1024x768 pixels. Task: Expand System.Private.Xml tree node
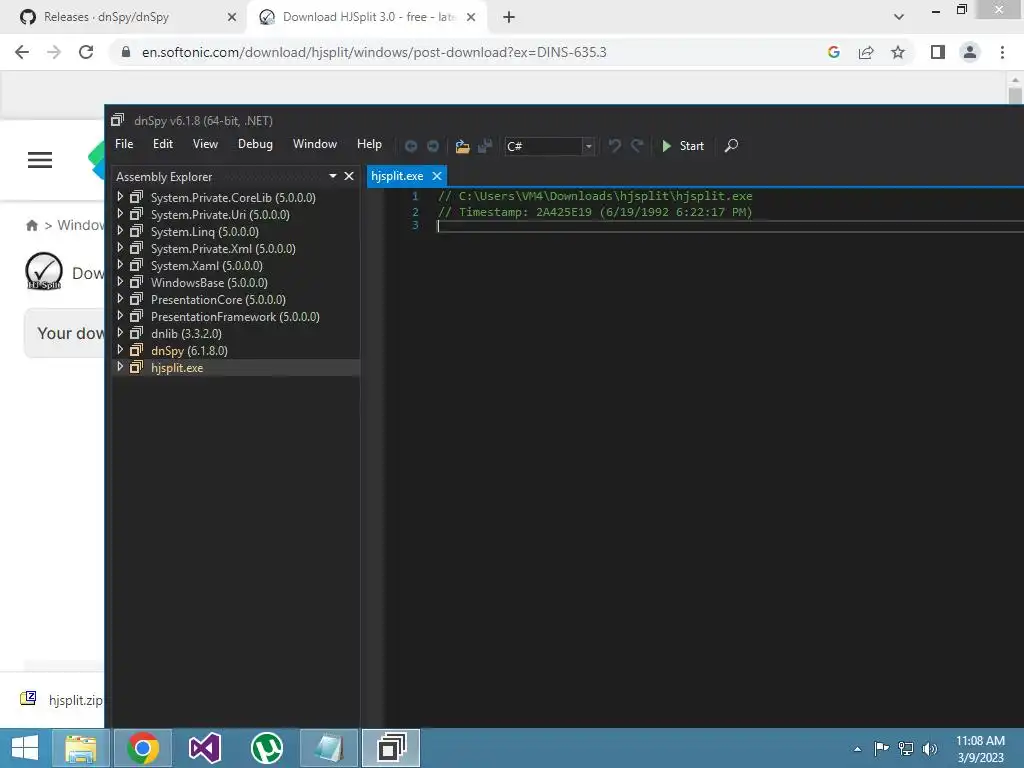pyautogui.click(x=120, y=248)
